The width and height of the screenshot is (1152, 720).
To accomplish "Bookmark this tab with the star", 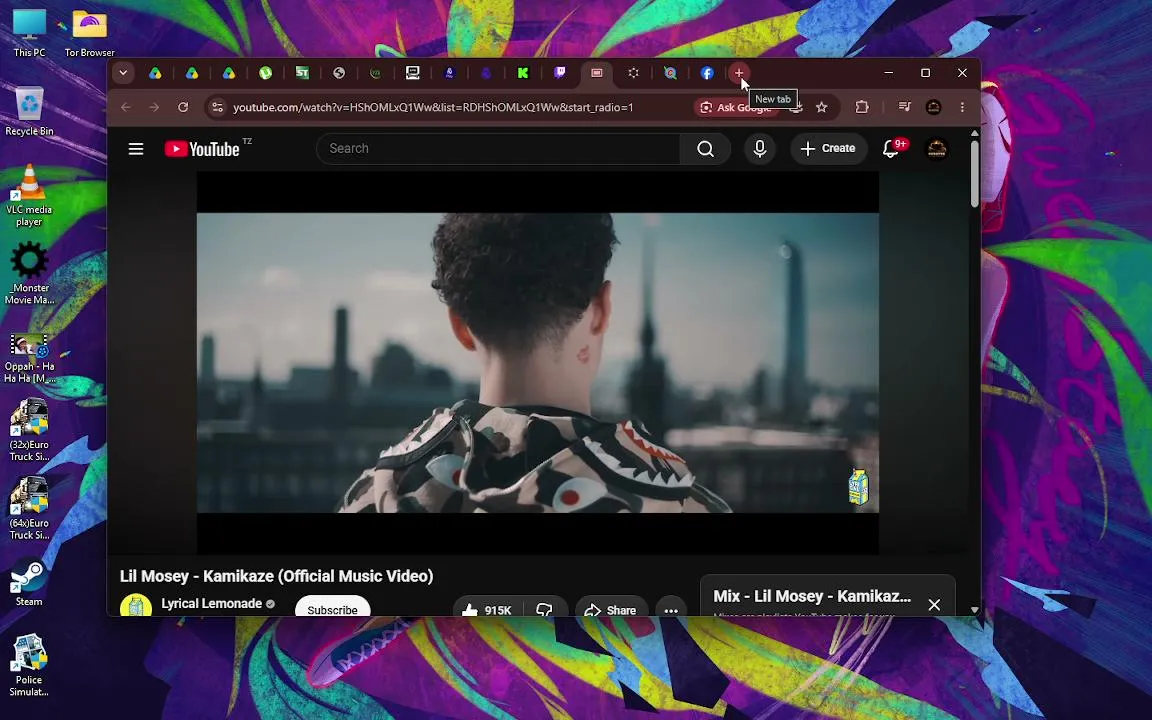I will [821, 107].
